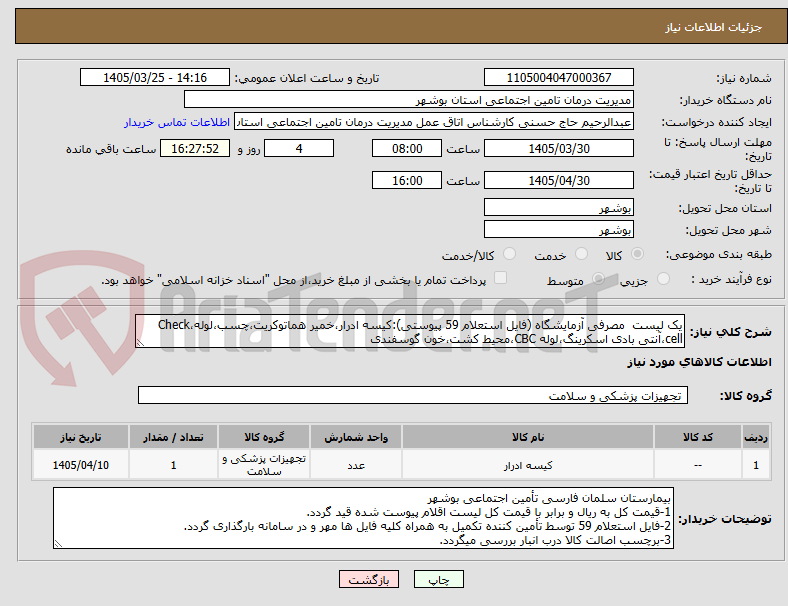Click the response deadline date 1405/03/30
The image size is (788, 606).
click(559, 148)
